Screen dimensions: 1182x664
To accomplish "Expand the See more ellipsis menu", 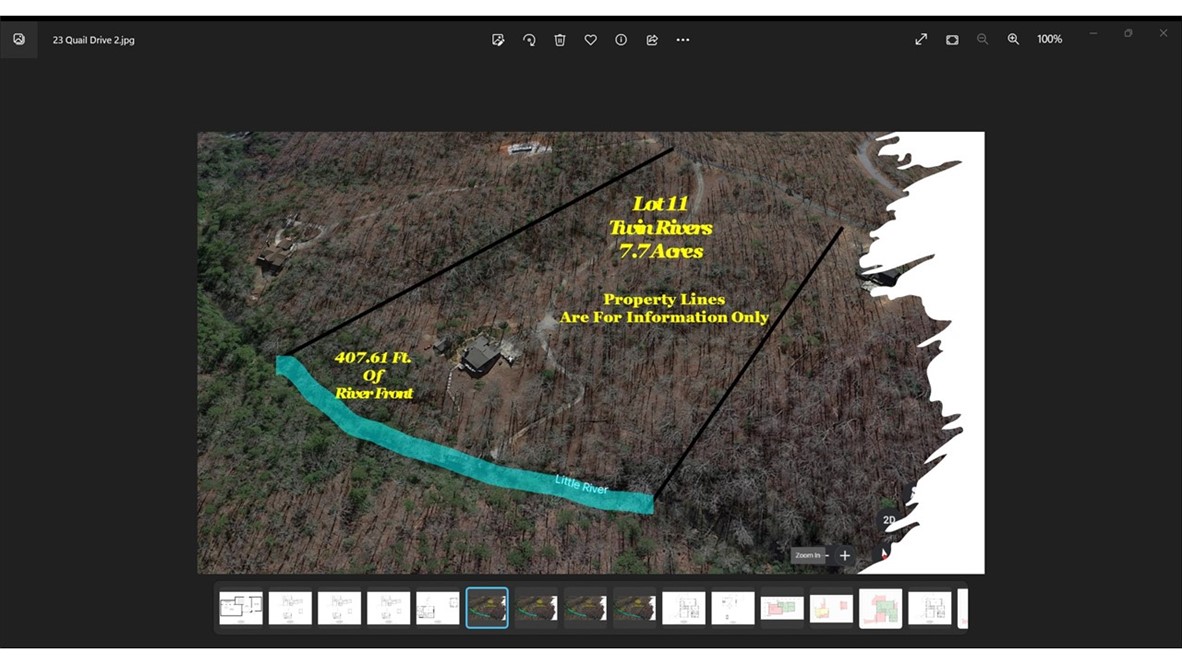I will point(683,40).
